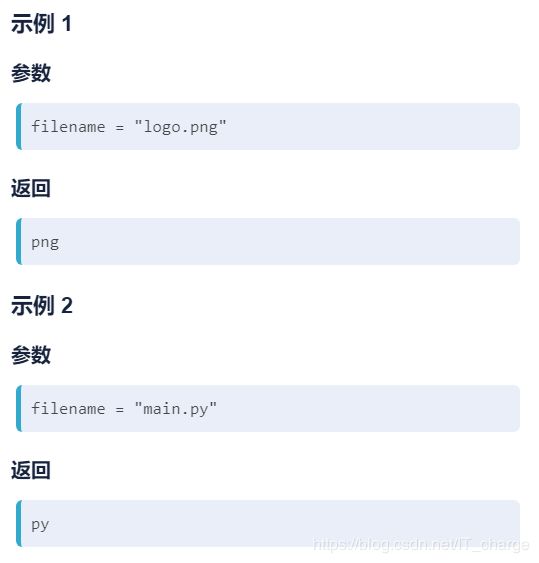539x563 pixels.
Task: Click the equals sign in the main.py line
Action: [x=120, y=409]
